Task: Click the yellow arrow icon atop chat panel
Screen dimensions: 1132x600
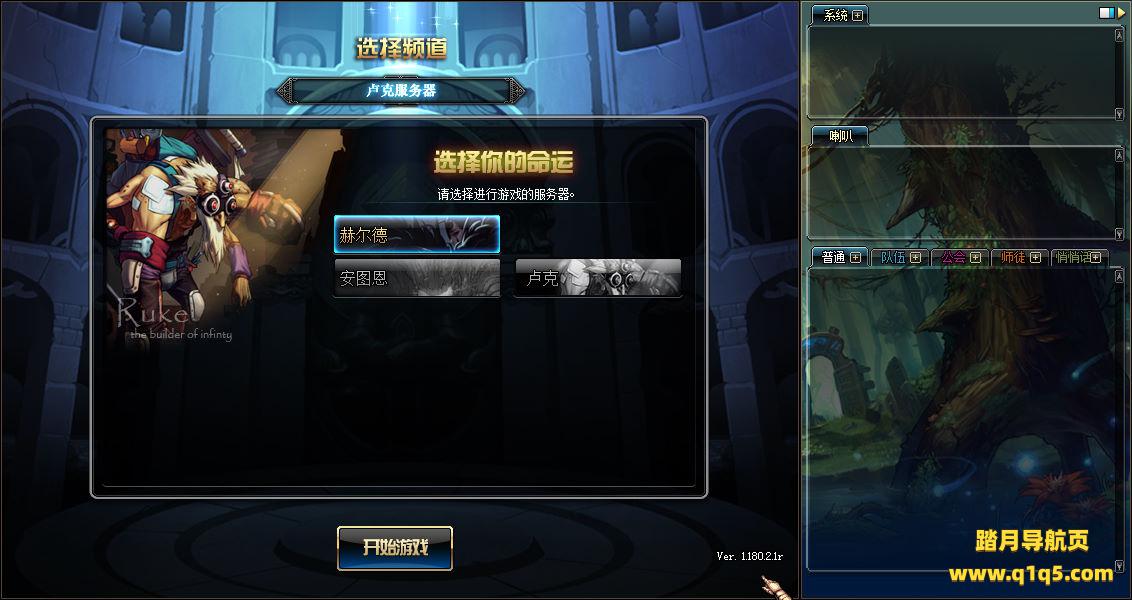Action: click(1122, 13)
